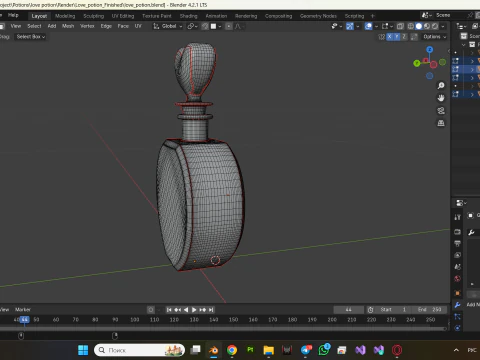Toggle Show Gizmo button
The width and height of the screenshot is (480, 360).
pyautogui.click(x=350, y=26)
